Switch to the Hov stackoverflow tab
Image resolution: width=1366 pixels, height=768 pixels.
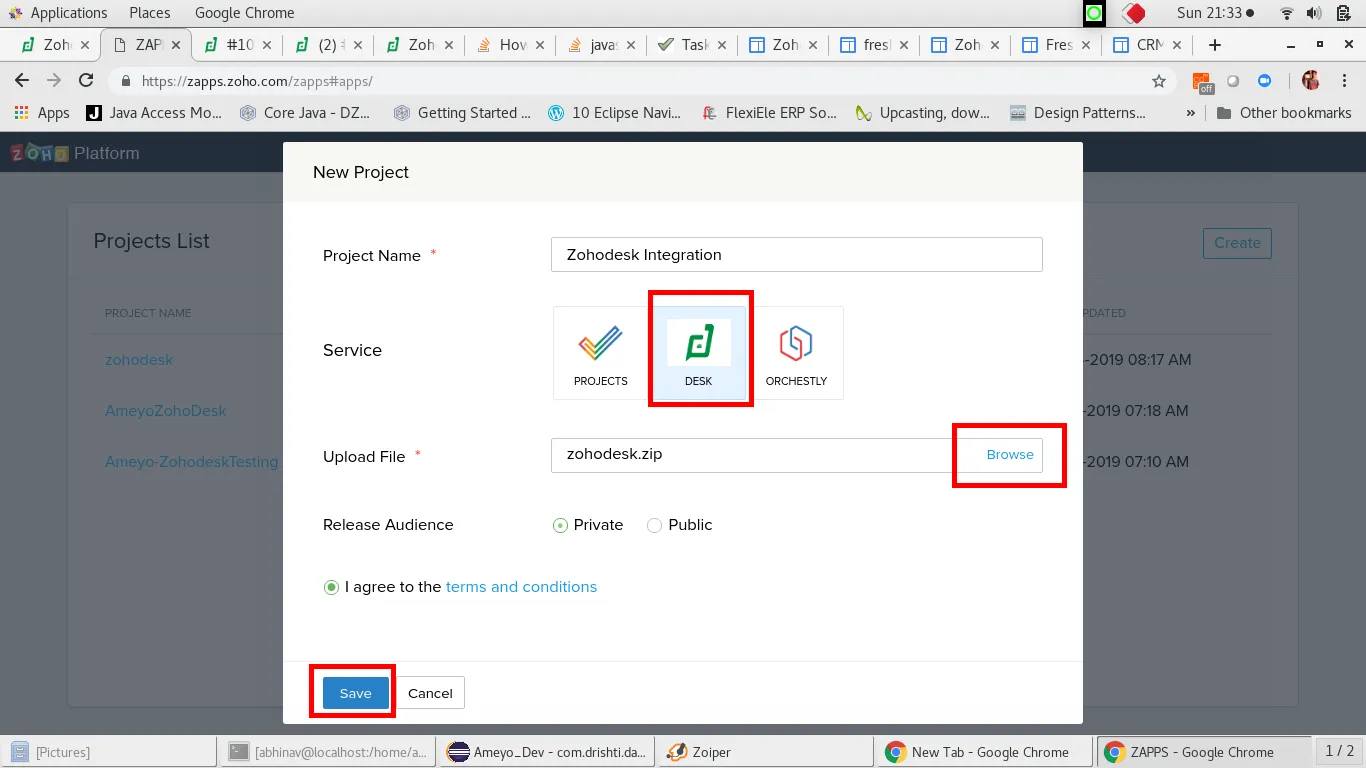(x=509, y=45)
